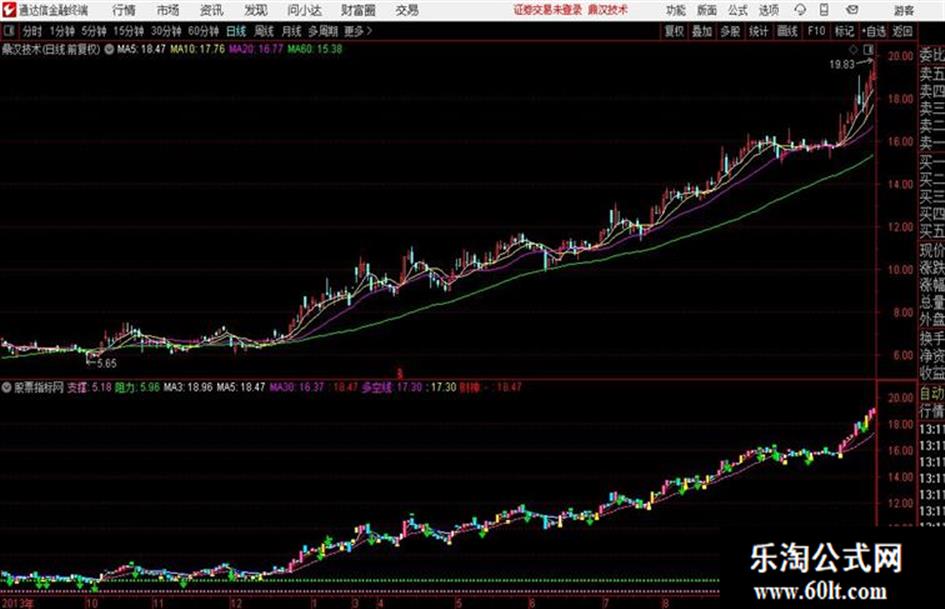Click the 返回 back button
The width and height of the screenshot is (945, 609).
[902, 31]
